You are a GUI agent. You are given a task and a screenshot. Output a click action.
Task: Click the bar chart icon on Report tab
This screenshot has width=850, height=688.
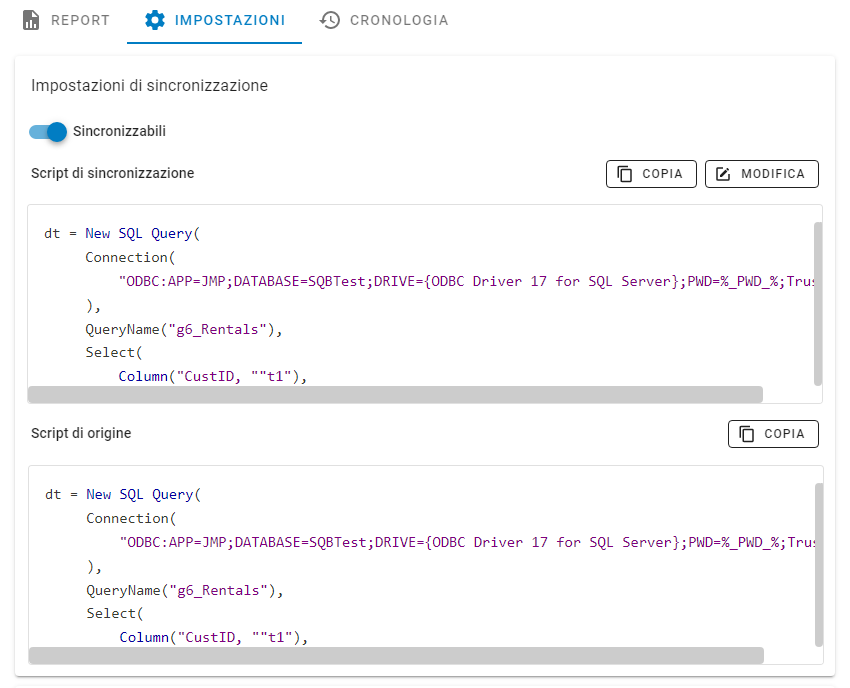31,20
